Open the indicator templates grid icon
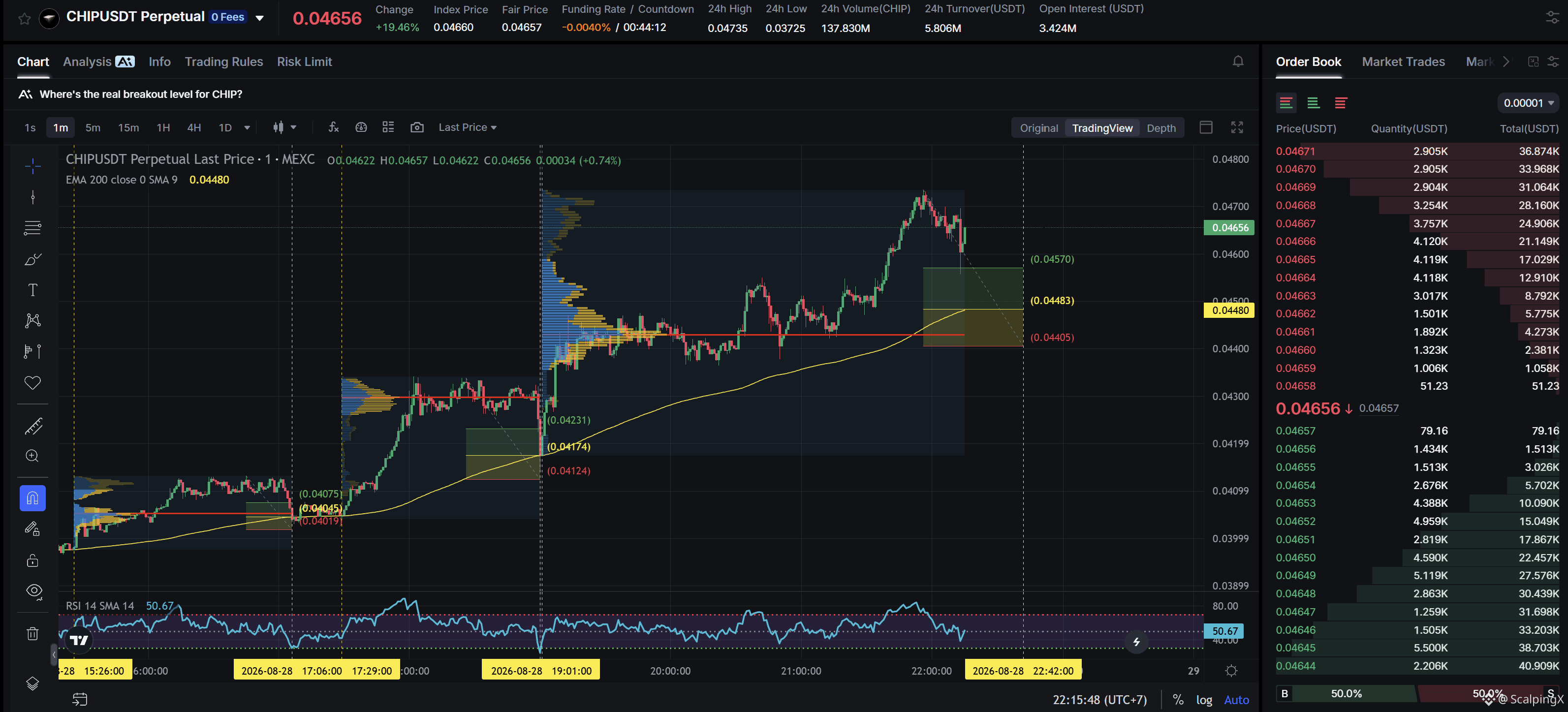 tap(388, 127)
